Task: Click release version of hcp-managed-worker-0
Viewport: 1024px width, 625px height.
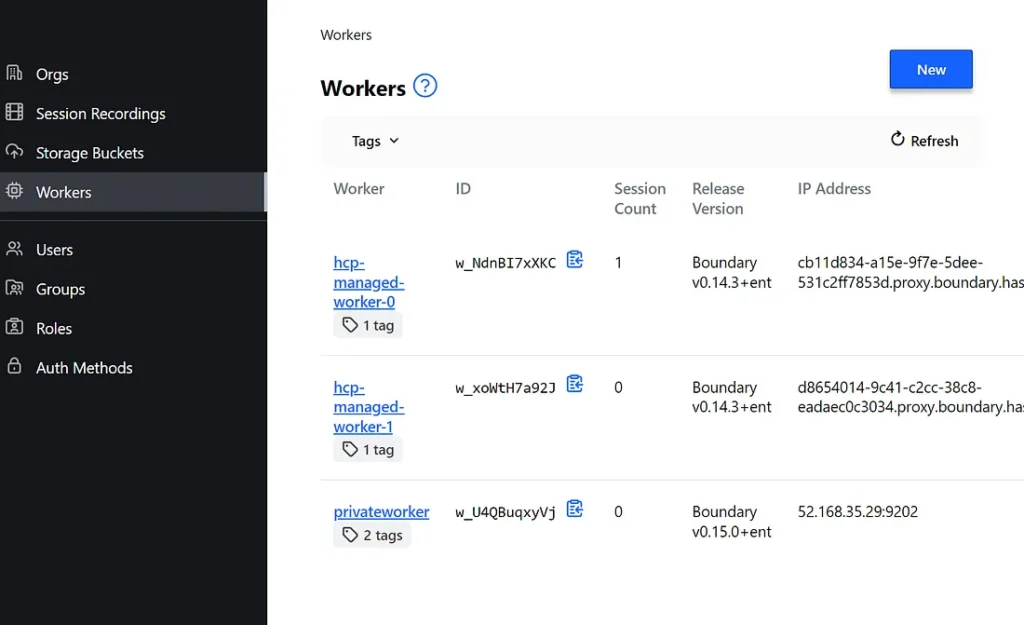Action: [731, 272]
